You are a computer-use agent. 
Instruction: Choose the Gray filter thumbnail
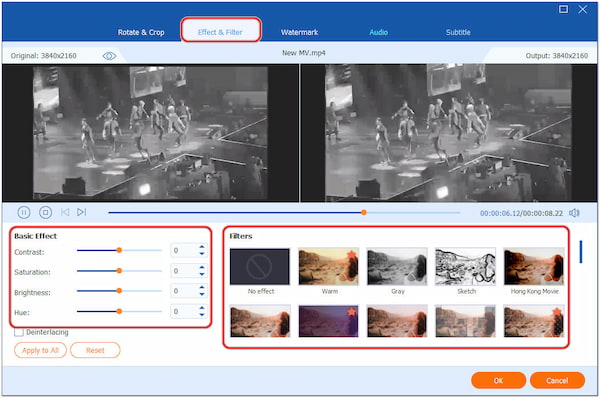[x=397, y=267]
